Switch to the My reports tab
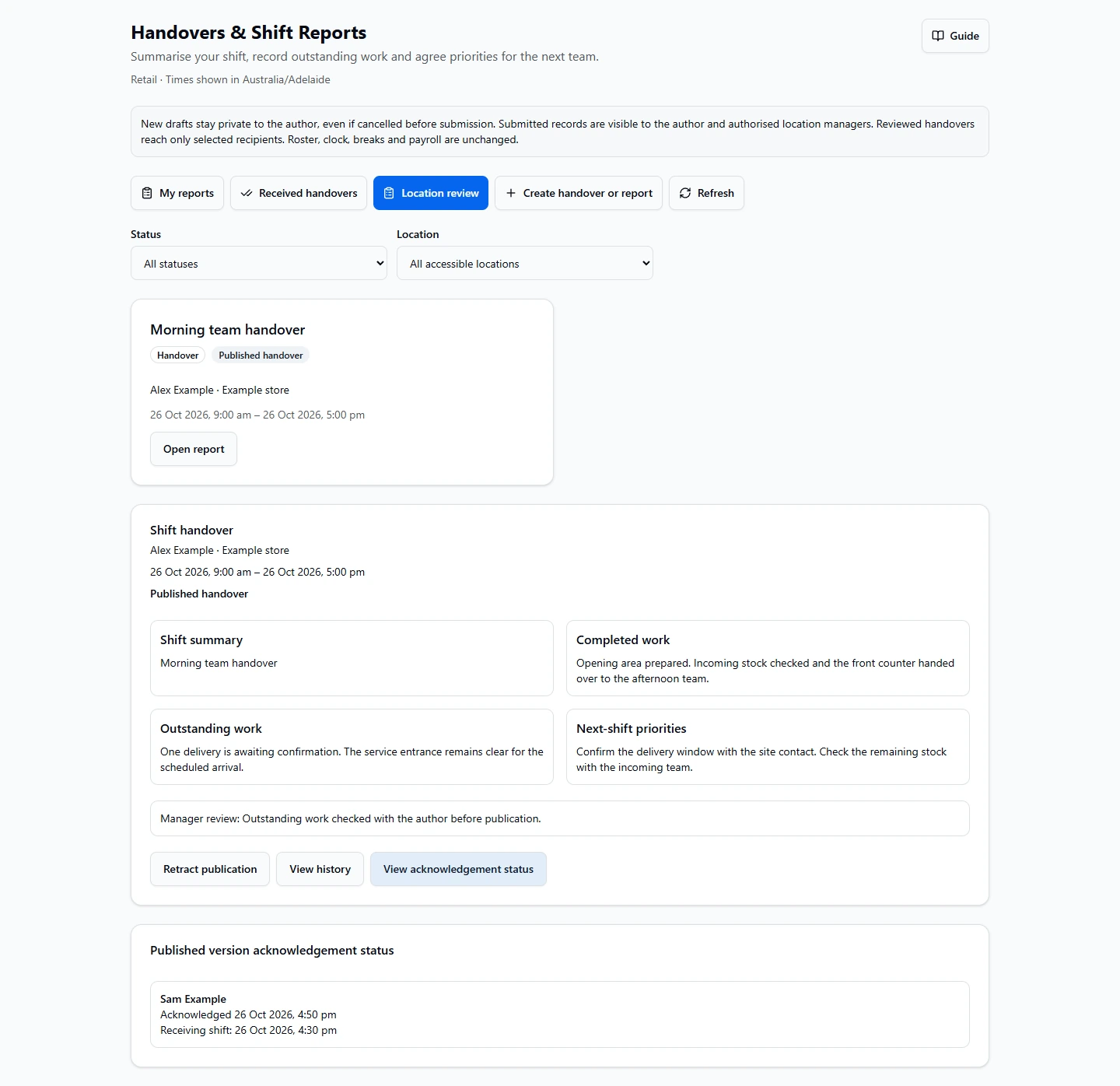The width and height of the screenshot is (1120, 1086). click(x=177, y=193)
